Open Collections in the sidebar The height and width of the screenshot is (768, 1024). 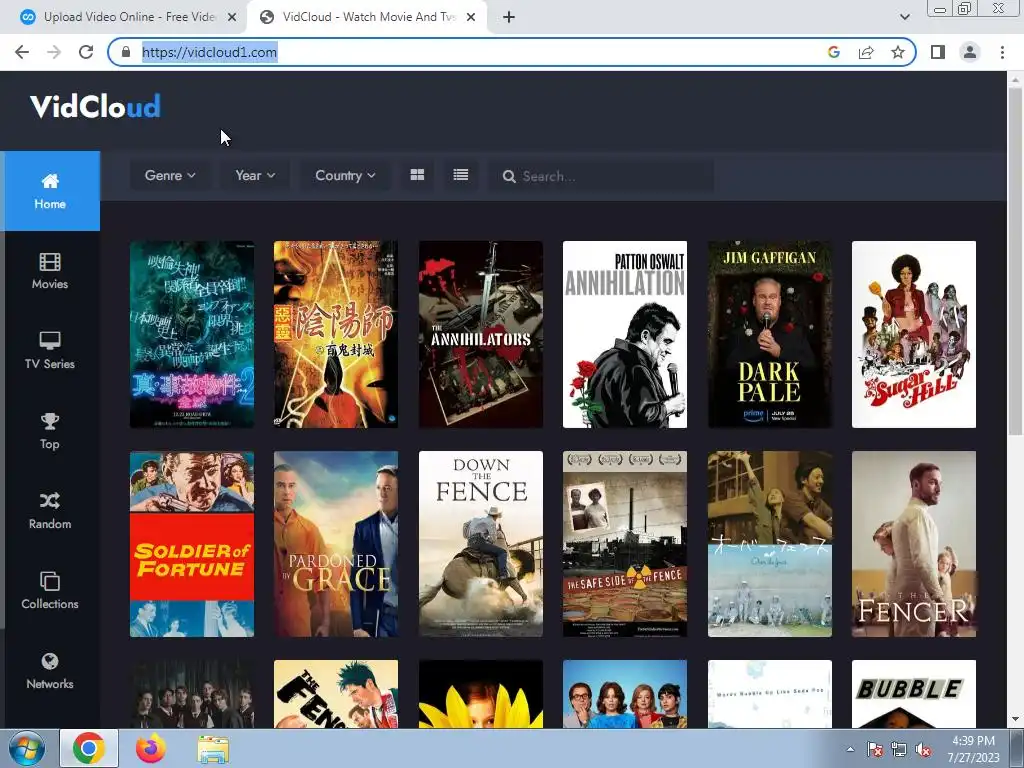pos(50,591)
